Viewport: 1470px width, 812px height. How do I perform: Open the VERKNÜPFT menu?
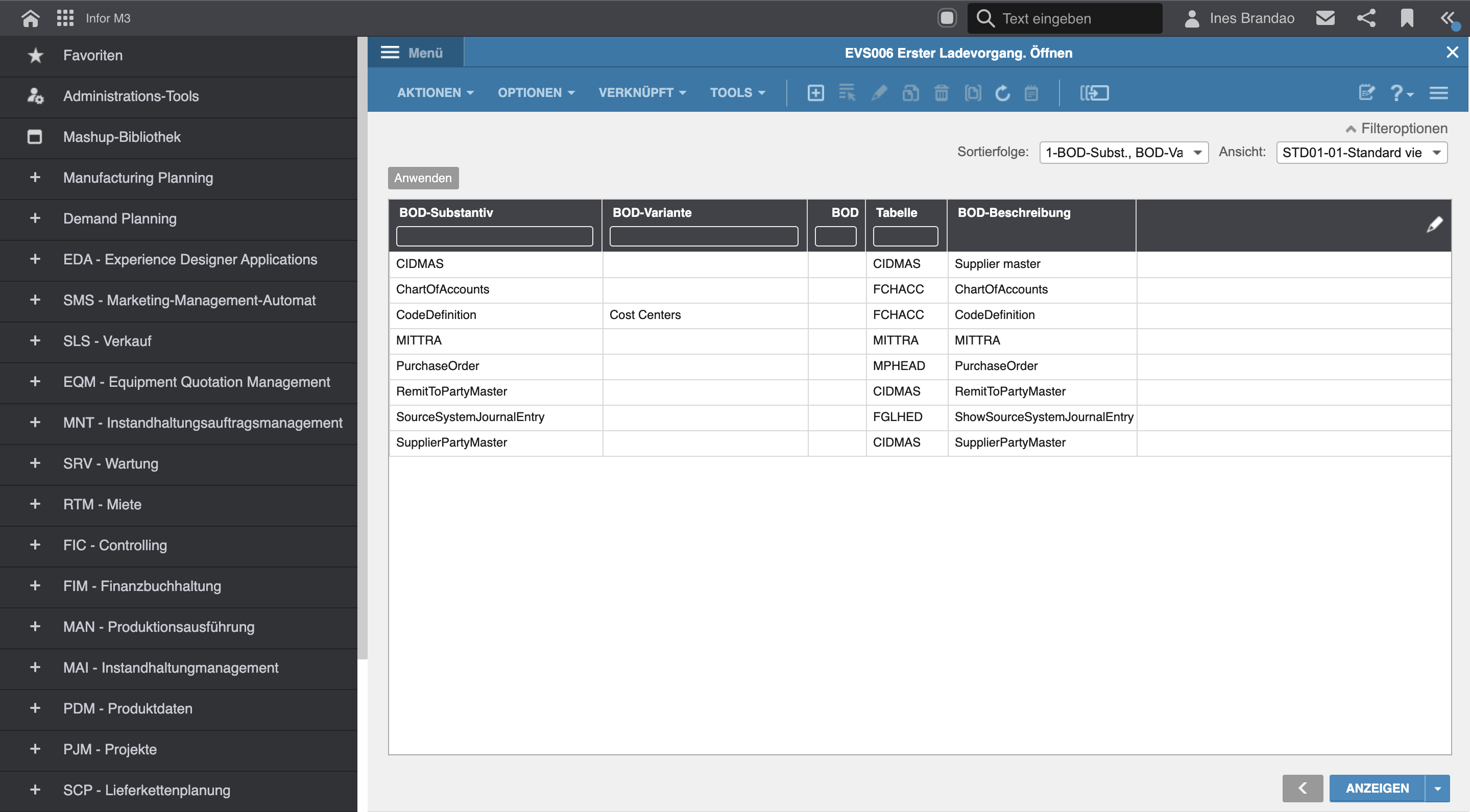pyautogui.click(x=641, y=92)
